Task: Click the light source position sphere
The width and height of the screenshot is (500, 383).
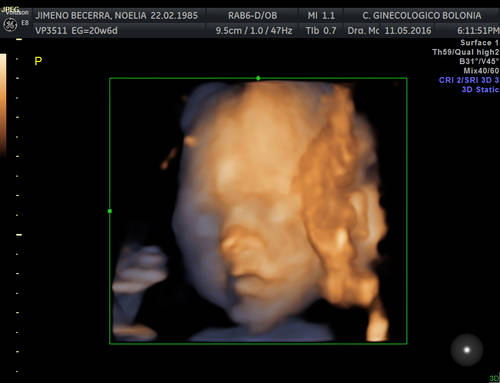Action: point(467,350)
